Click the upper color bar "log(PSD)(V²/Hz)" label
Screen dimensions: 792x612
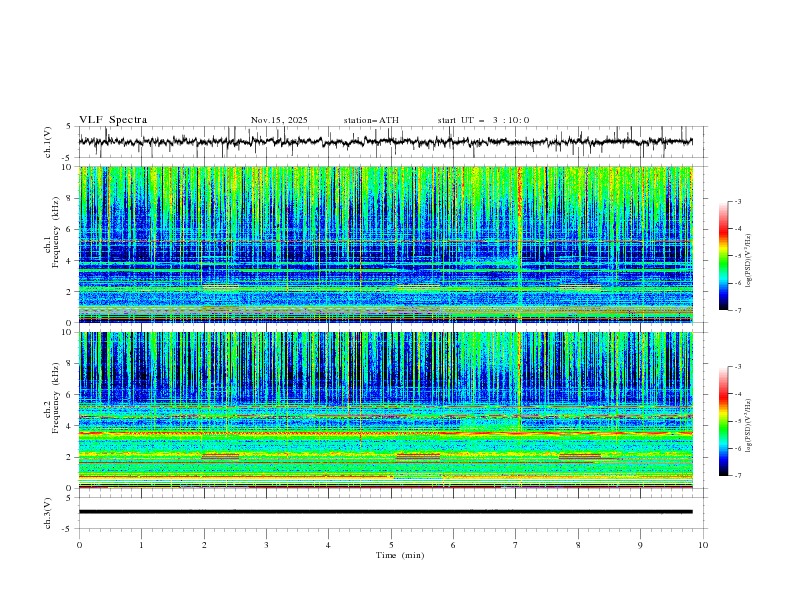[x=748, y=261]
